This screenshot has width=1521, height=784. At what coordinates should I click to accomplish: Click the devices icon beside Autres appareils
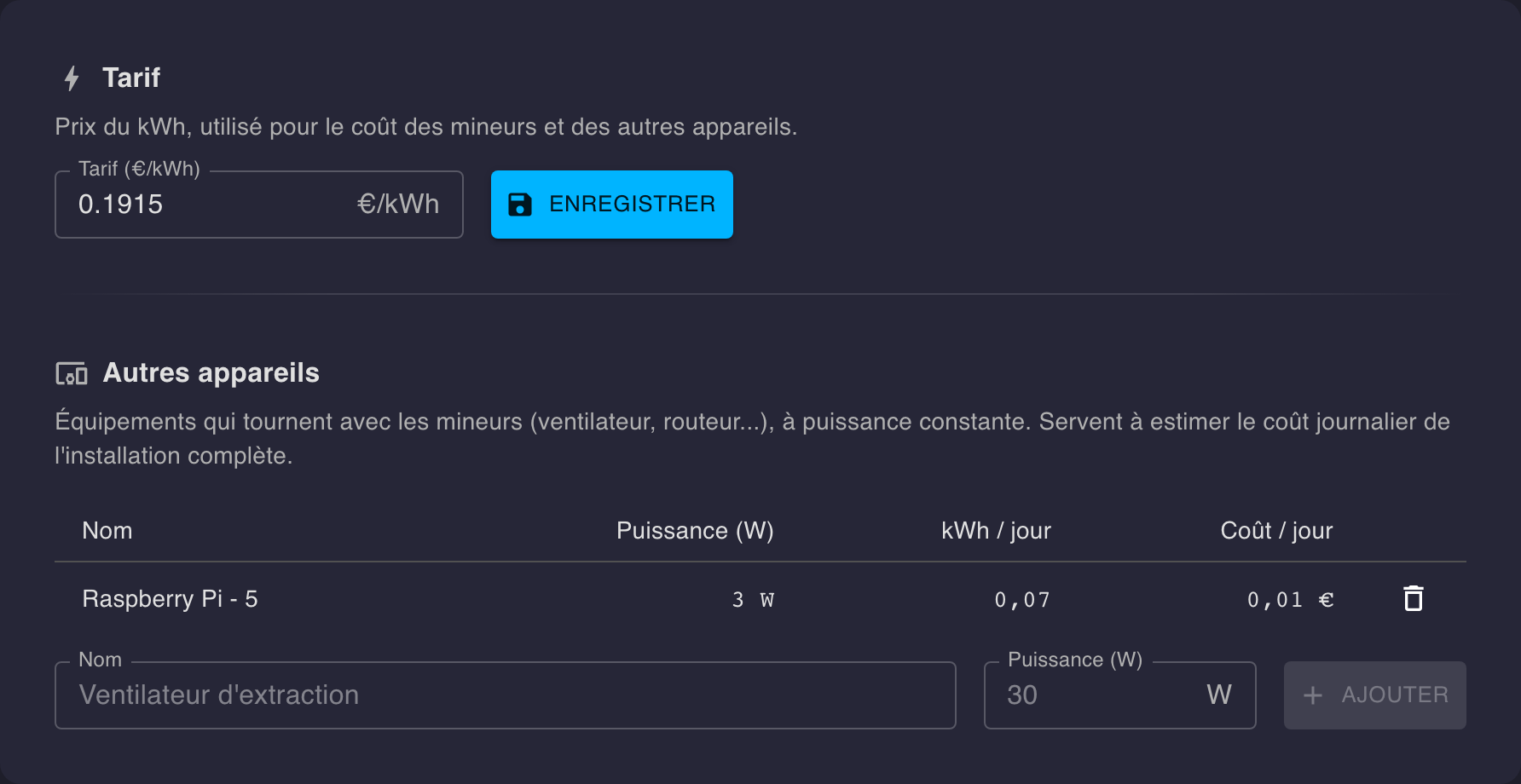[x=72, y=373]
